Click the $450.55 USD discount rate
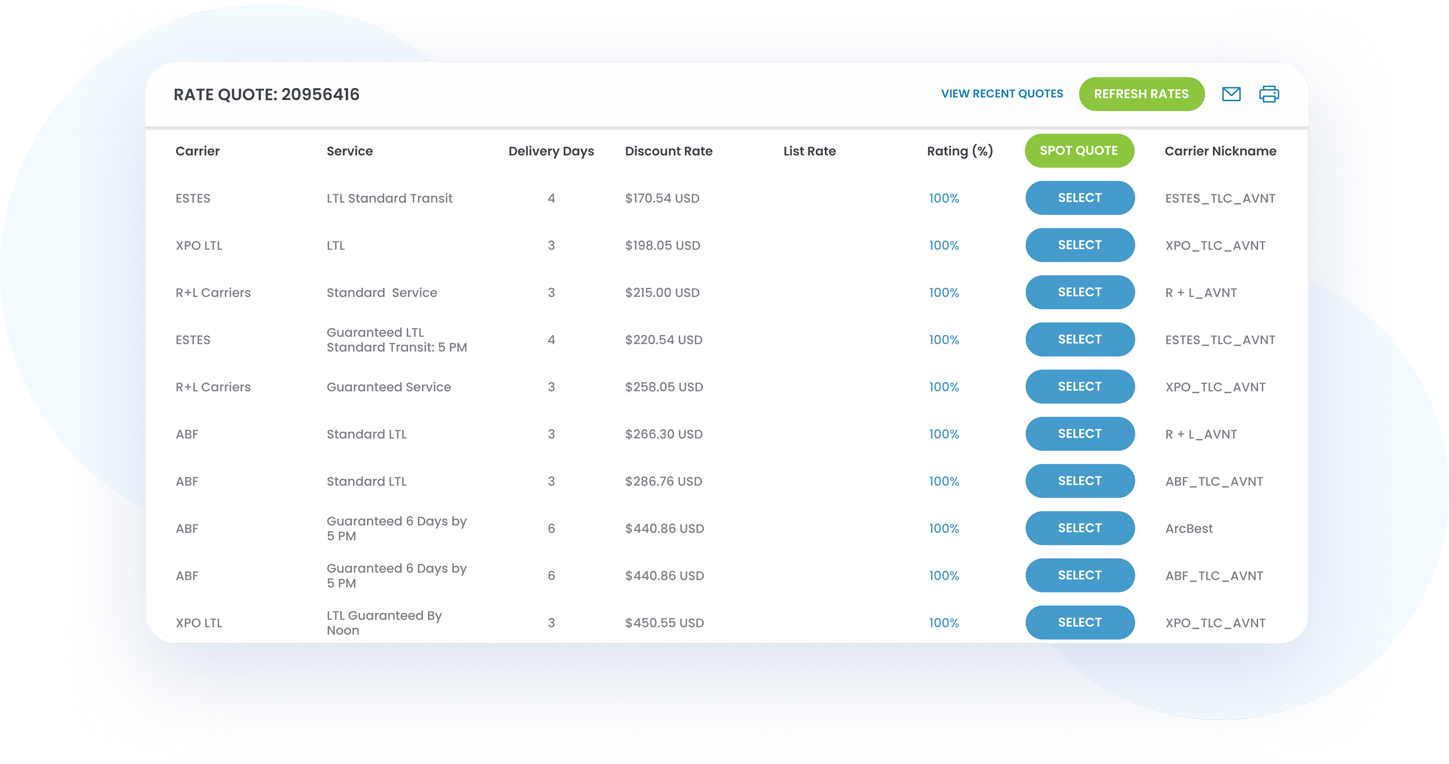This screenshot has width=1449, height=764. [x=664, y=623]
